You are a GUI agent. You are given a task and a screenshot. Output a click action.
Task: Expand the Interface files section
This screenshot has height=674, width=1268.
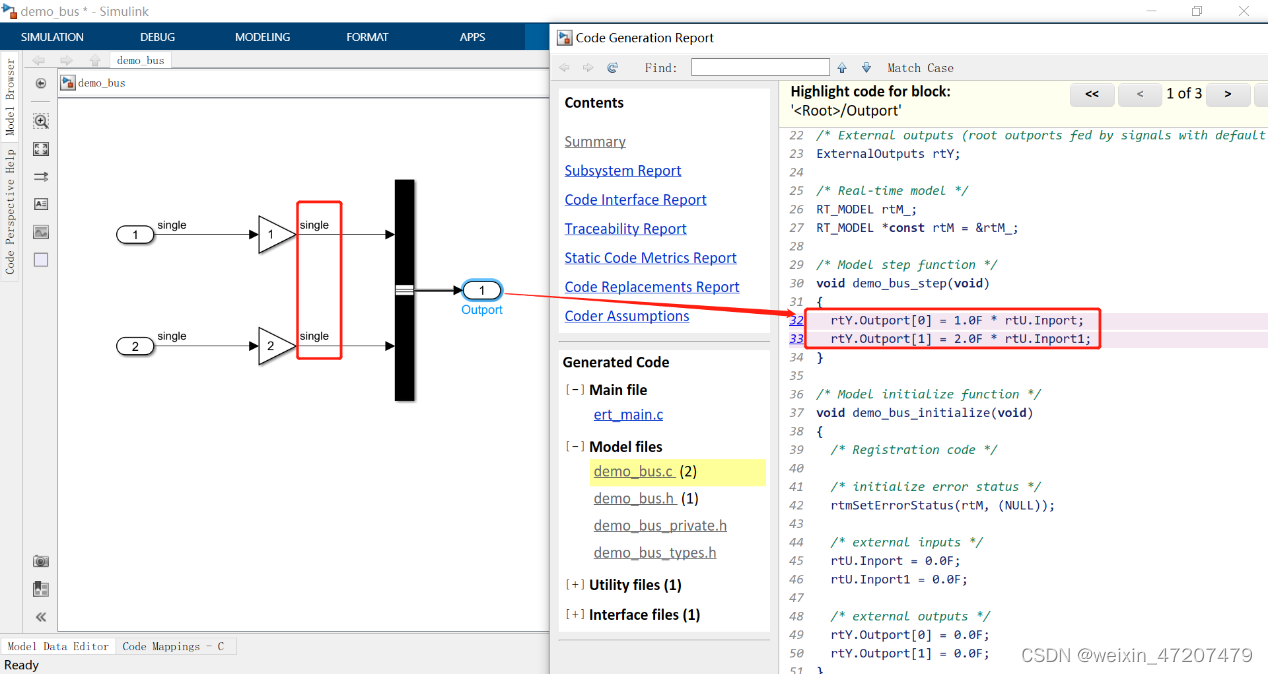pyautogui.click(x=575, y=615)
